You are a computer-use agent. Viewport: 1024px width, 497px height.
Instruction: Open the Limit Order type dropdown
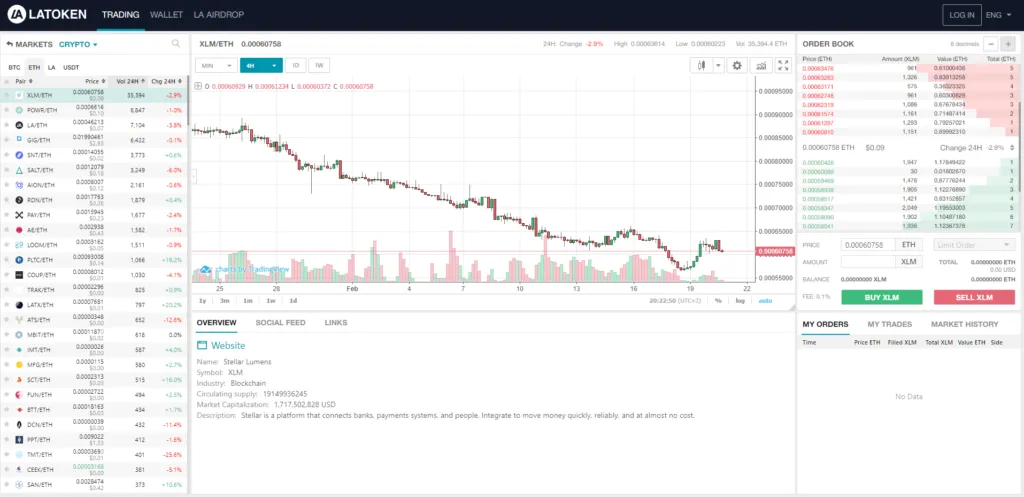974,245
